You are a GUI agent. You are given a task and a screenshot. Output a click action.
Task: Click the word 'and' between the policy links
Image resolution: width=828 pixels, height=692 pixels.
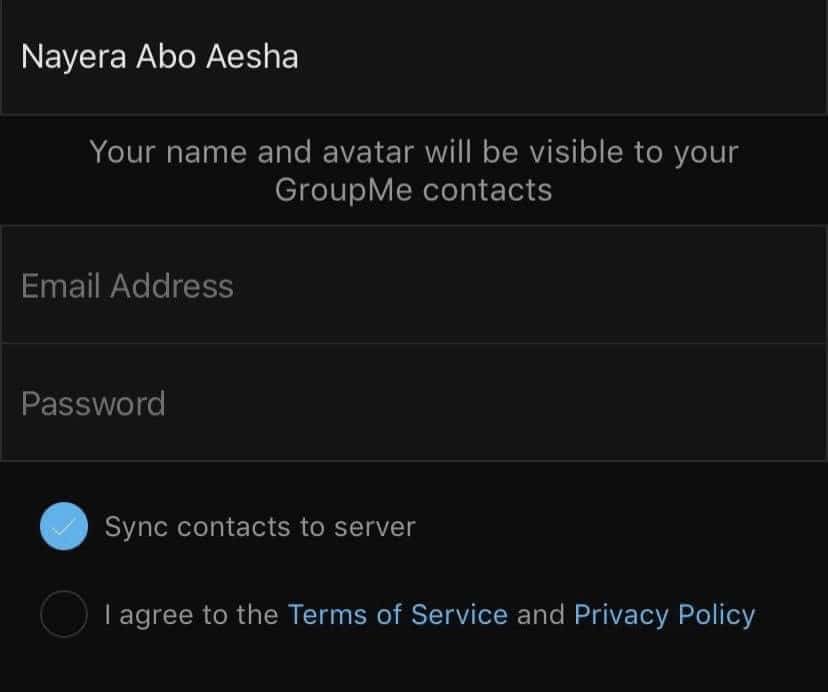[541, 614]
